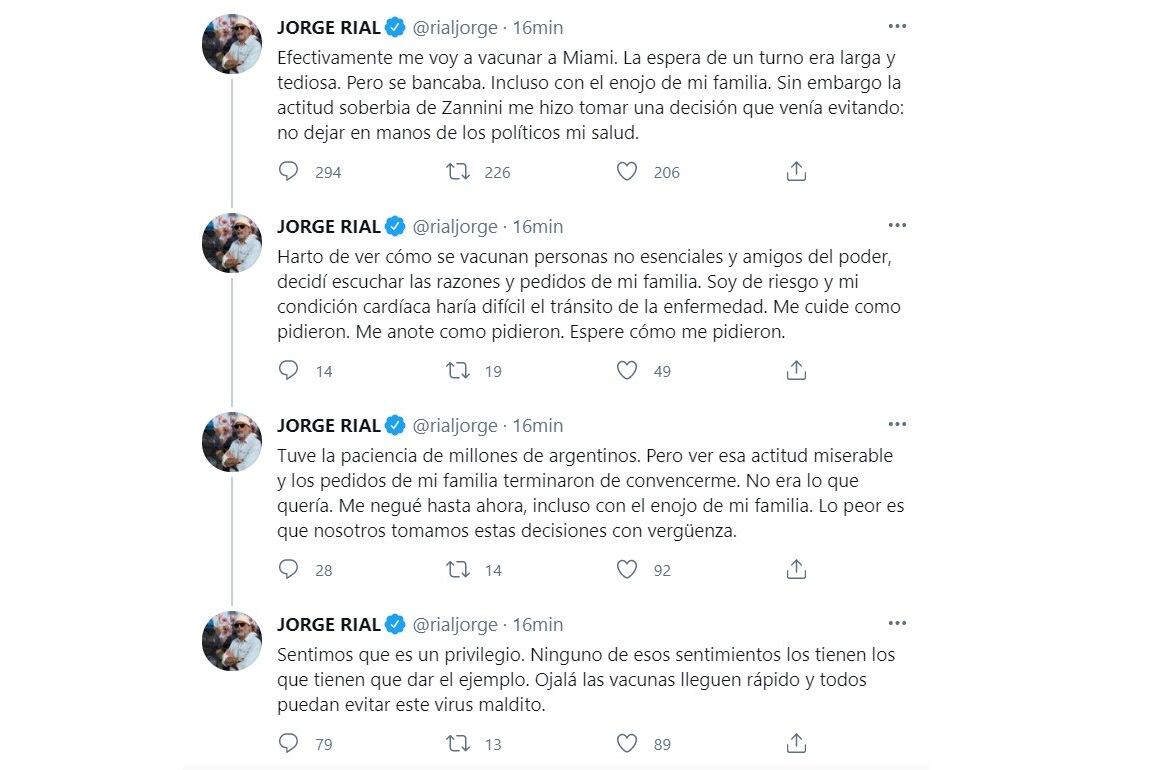Like the tweet with 49 likes
1152x770 pixels.
pos(627,371)
